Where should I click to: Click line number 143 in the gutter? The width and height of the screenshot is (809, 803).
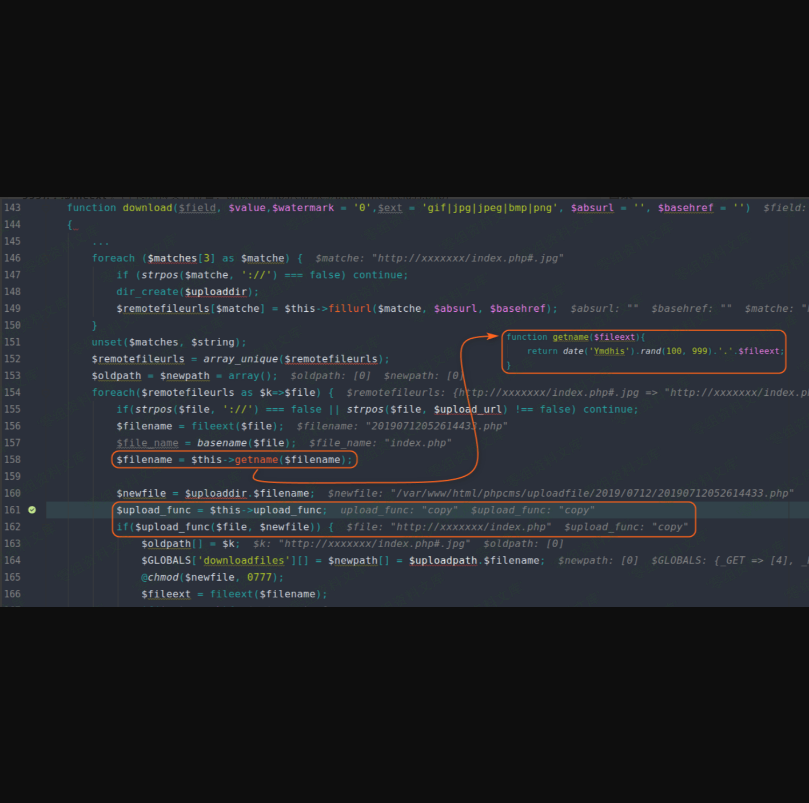coord(12,208)
